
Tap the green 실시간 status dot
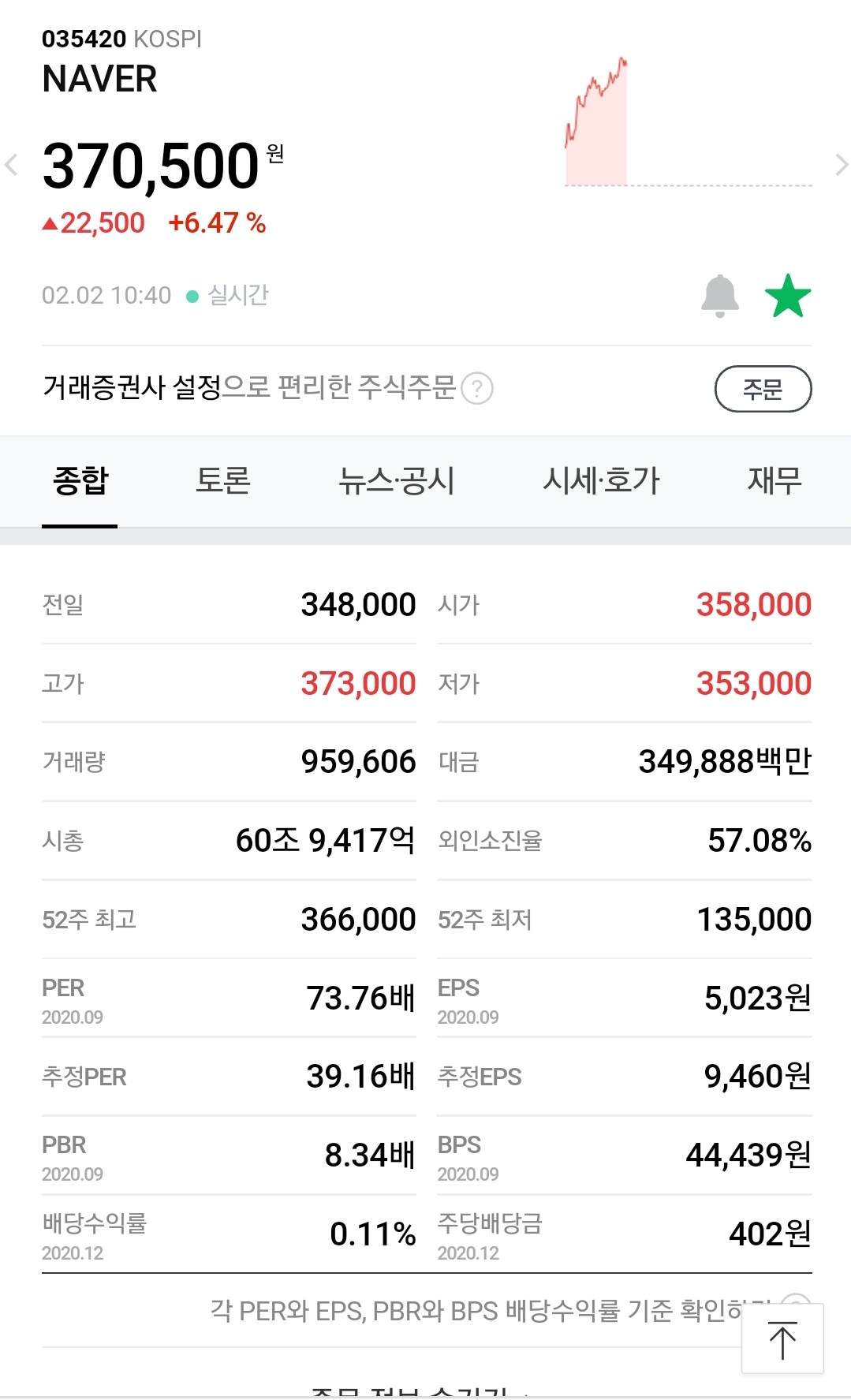pyautogui.click(x=192, y=297)
